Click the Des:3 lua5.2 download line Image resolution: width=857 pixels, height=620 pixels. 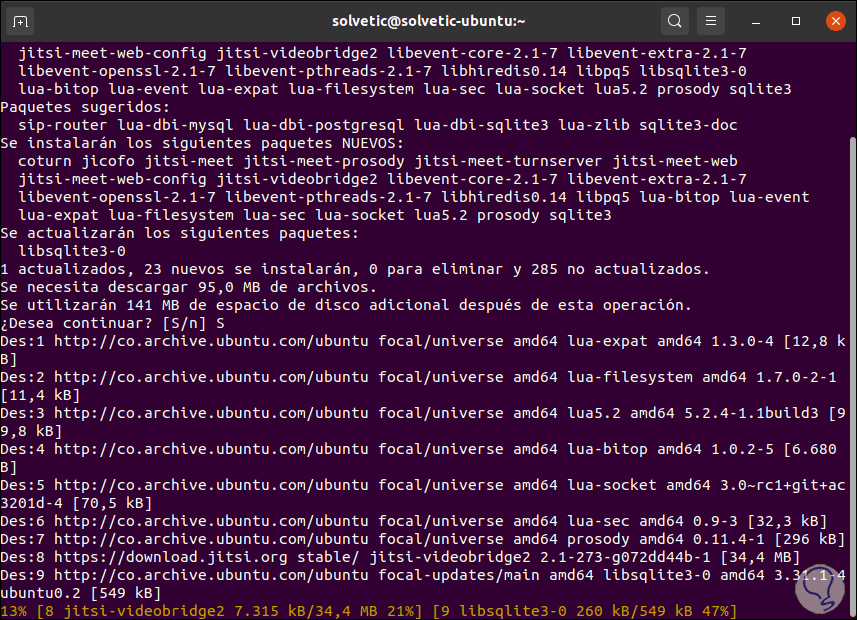click(x=423, y=423)
